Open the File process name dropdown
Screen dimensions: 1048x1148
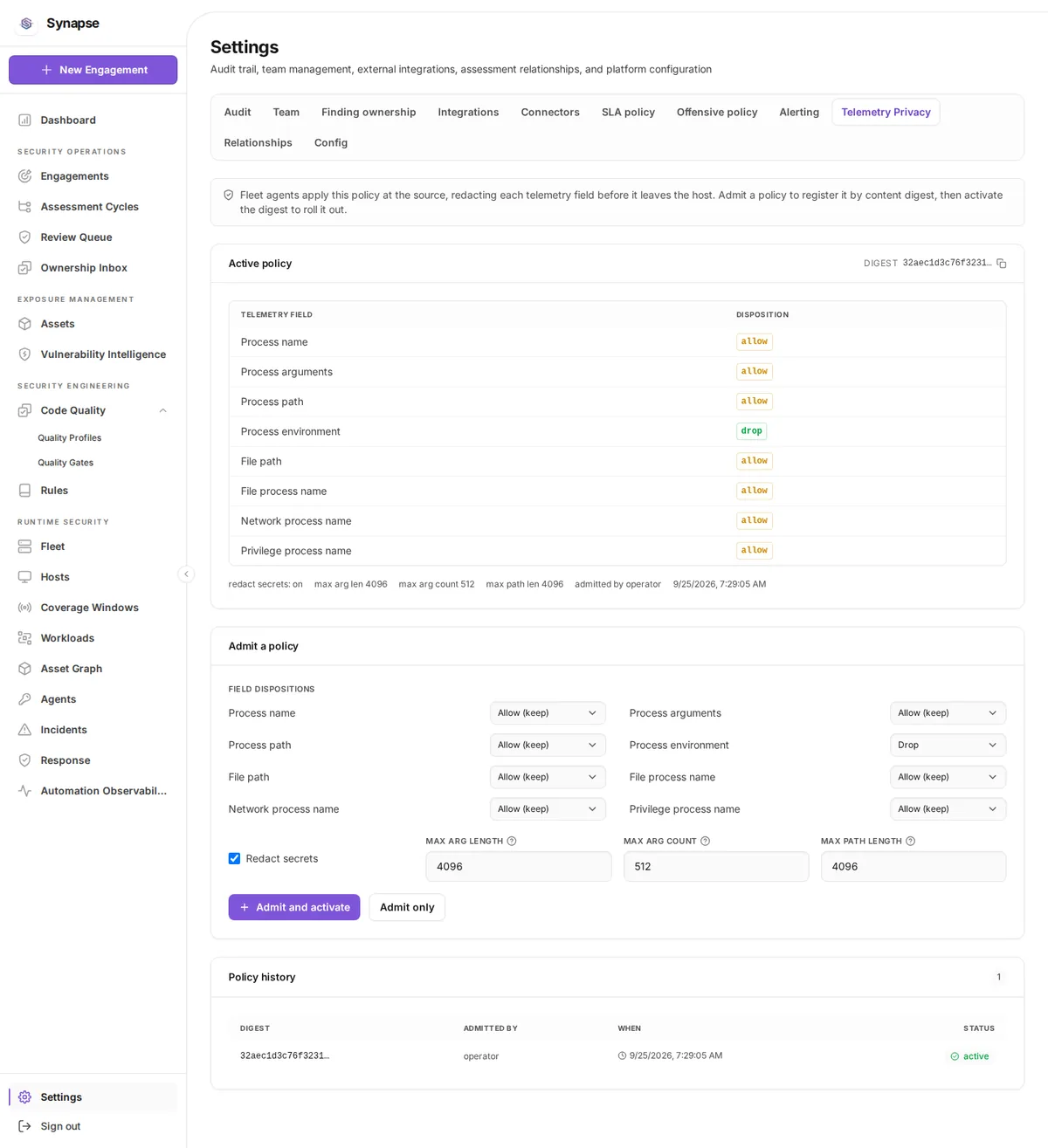(x=948, y=777)
